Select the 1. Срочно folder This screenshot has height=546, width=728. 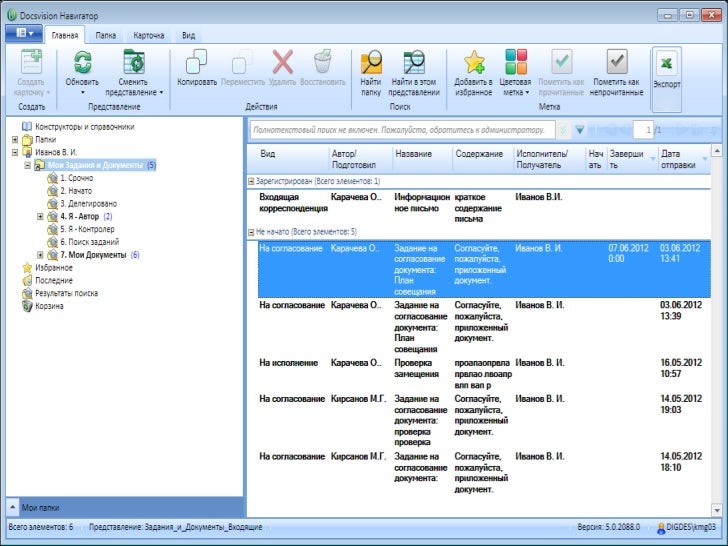76,177
